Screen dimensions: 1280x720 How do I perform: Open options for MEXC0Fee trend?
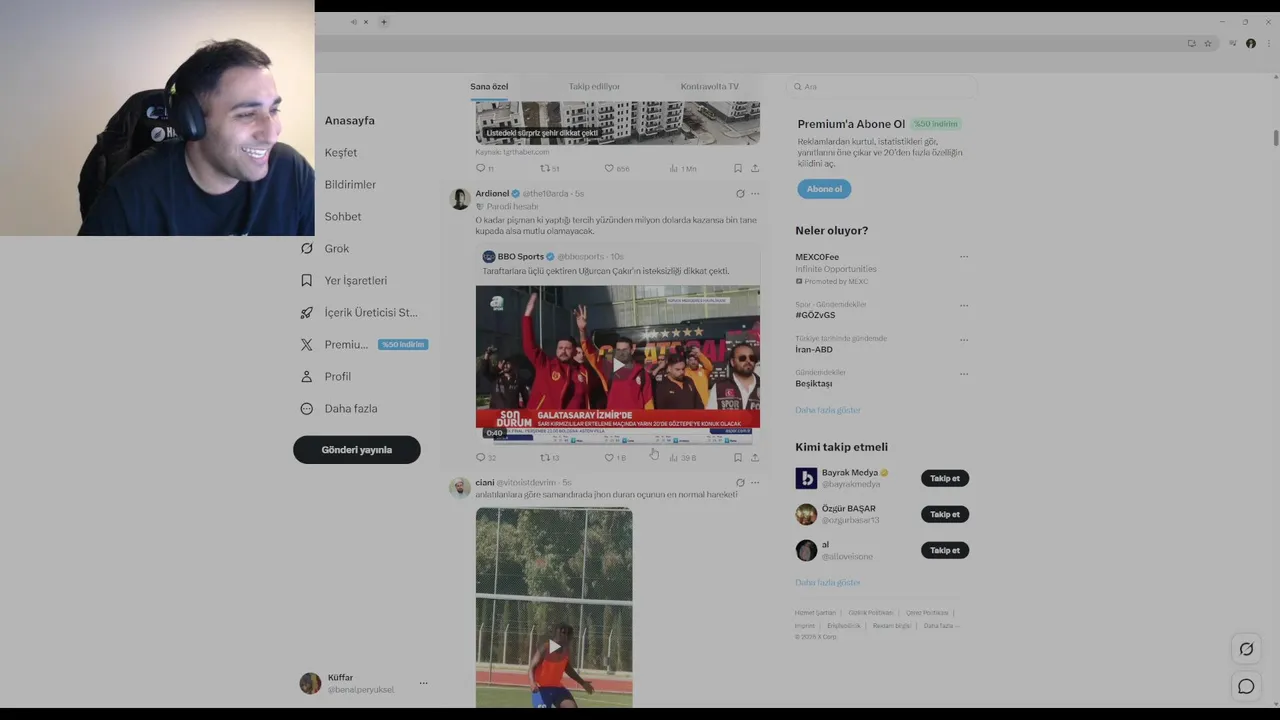tap(964, 257)
